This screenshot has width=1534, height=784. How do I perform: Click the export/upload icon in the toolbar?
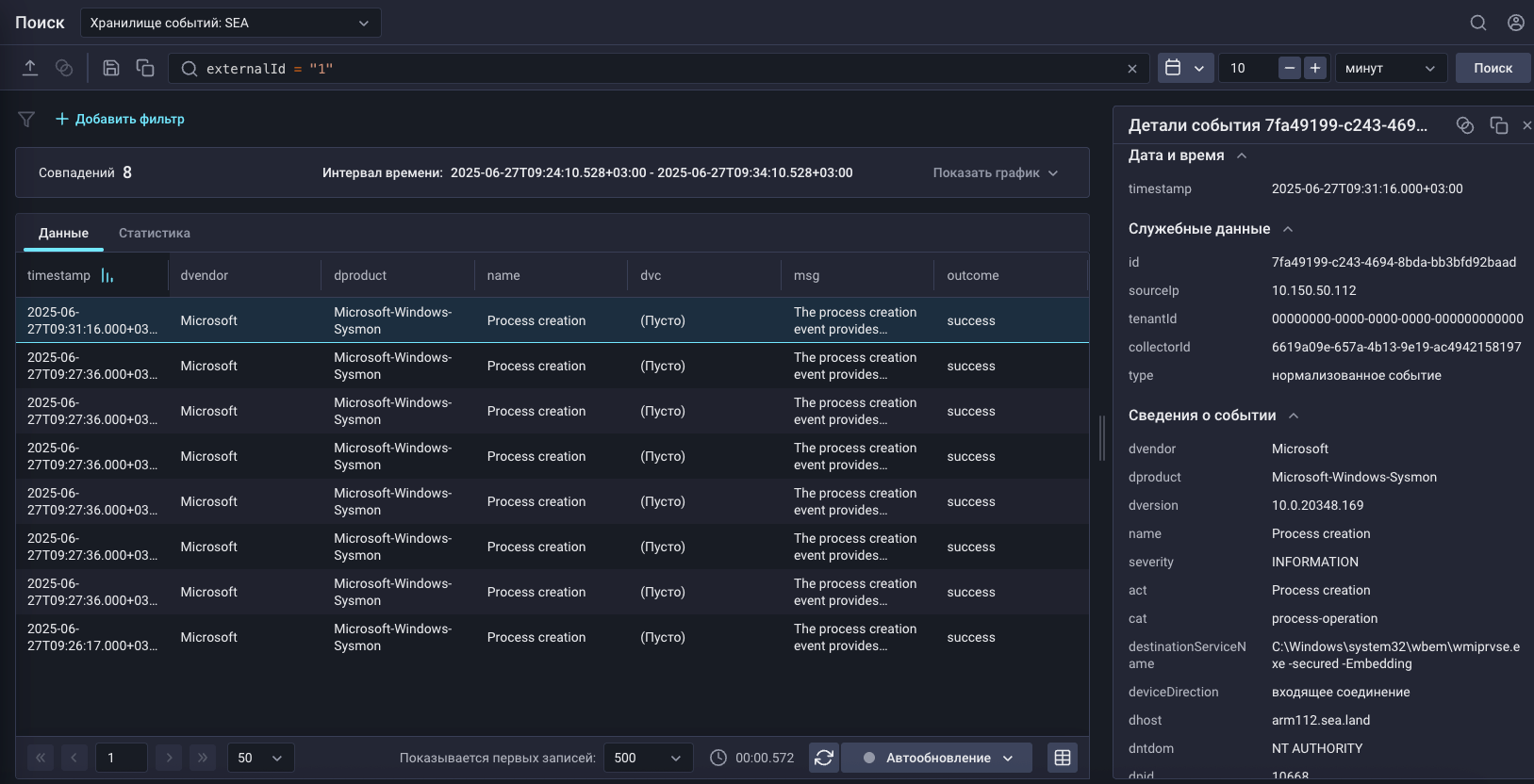[30, 68]
